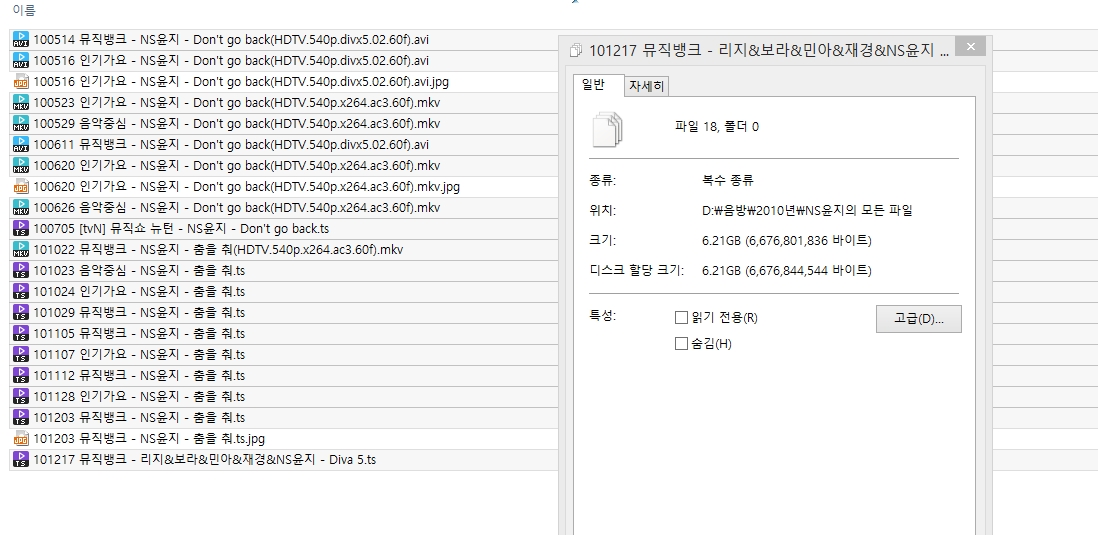This screenshot has height=535, width=1098.
Task: Click the TS icon of 101203 뮤직뱅크 .ts file
Action: 21,418
